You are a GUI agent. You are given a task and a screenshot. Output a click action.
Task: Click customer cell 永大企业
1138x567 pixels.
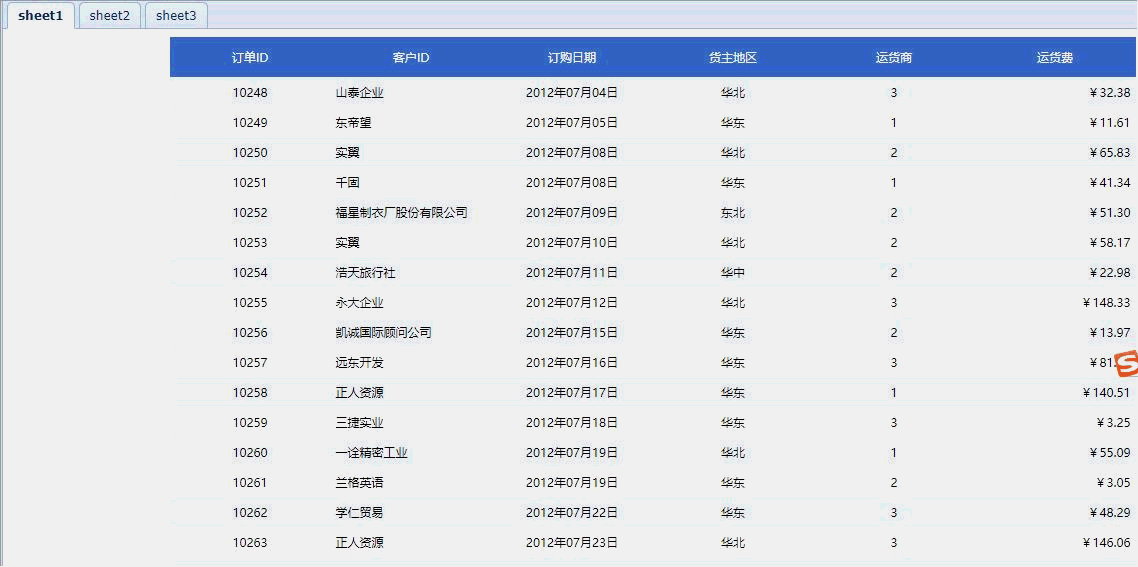point(359,303)
